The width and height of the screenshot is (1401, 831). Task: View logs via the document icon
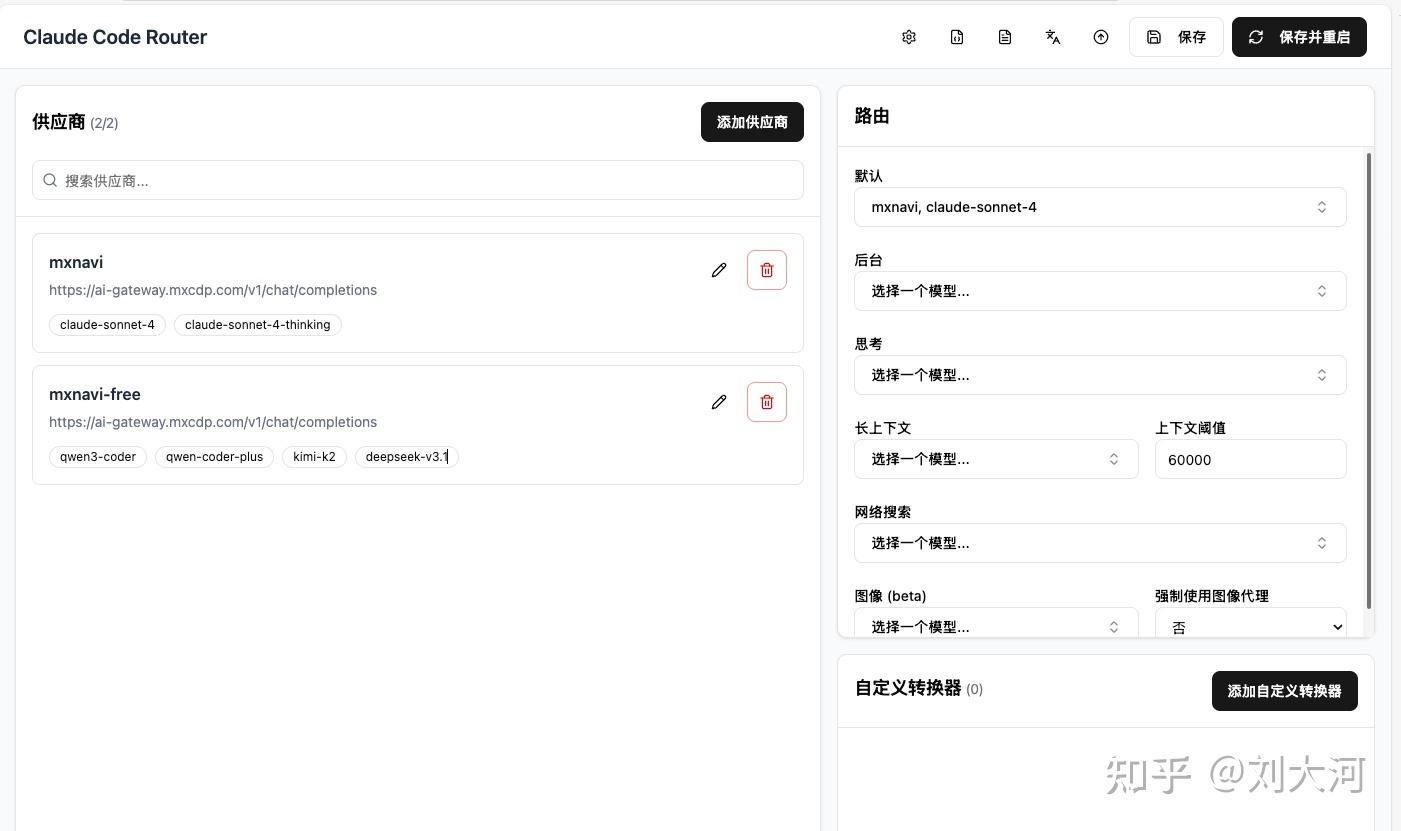click(1005, 37)
